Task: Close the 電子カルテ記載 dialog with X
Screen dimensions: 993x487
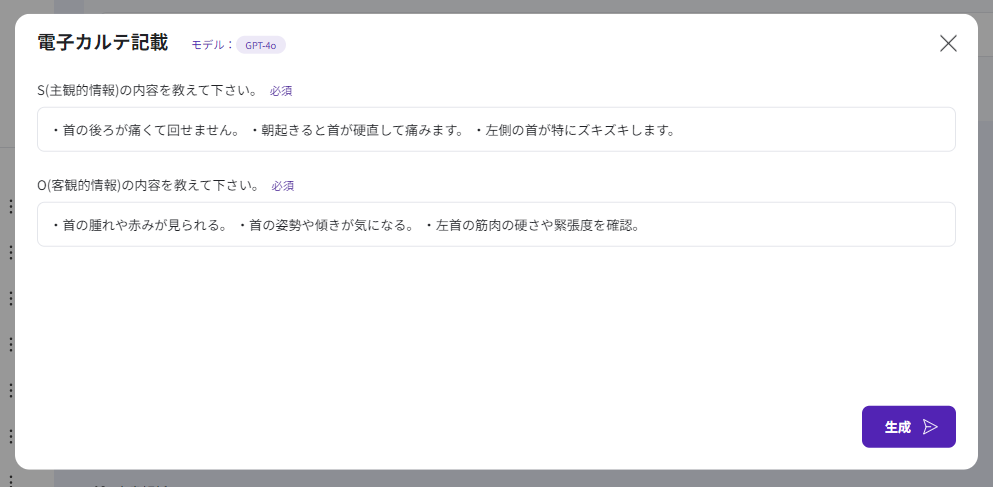Action: point(948,43)
